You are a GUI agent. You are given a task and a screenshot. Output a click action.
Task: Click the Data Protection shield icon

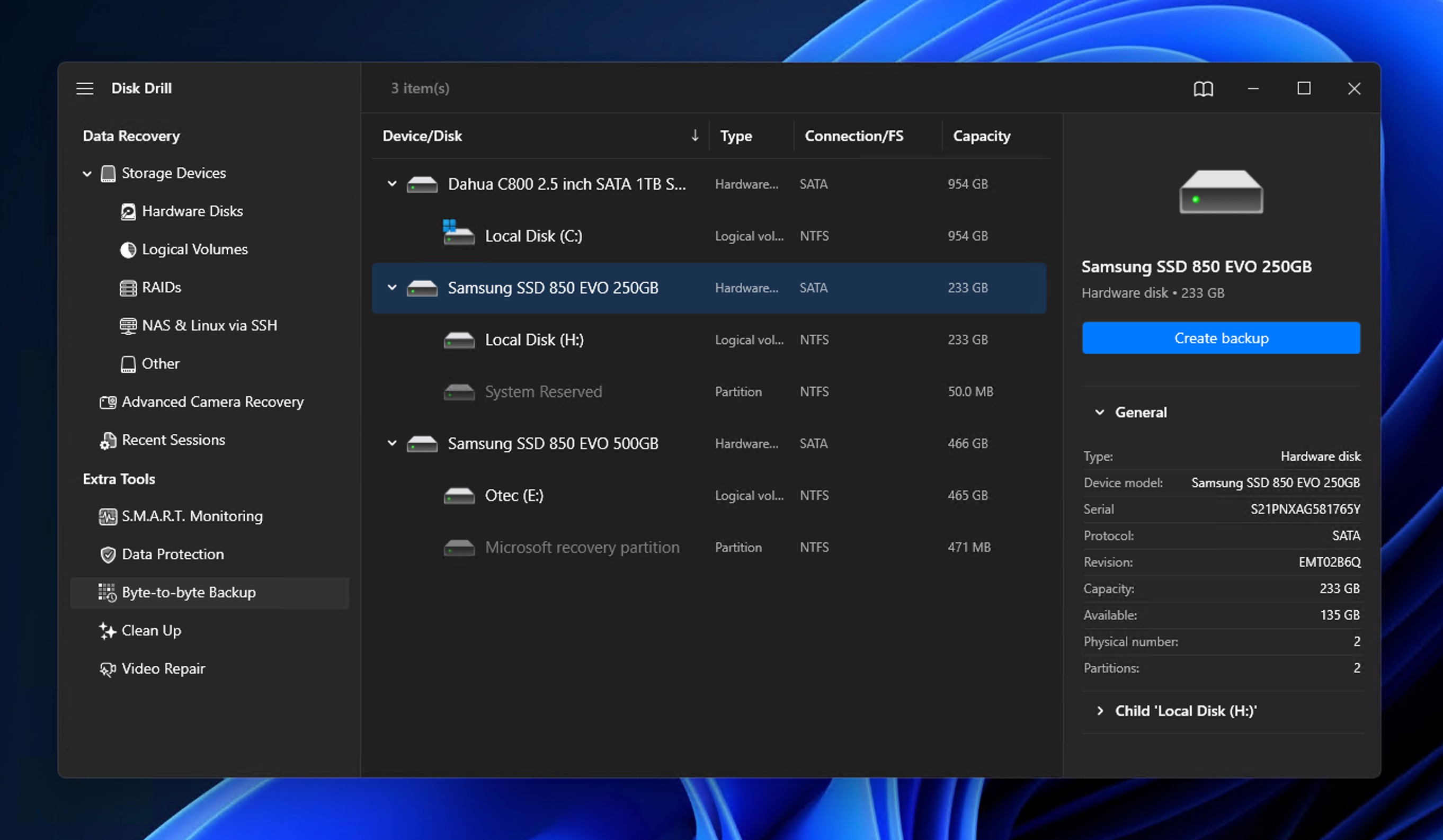pos(108,555)
